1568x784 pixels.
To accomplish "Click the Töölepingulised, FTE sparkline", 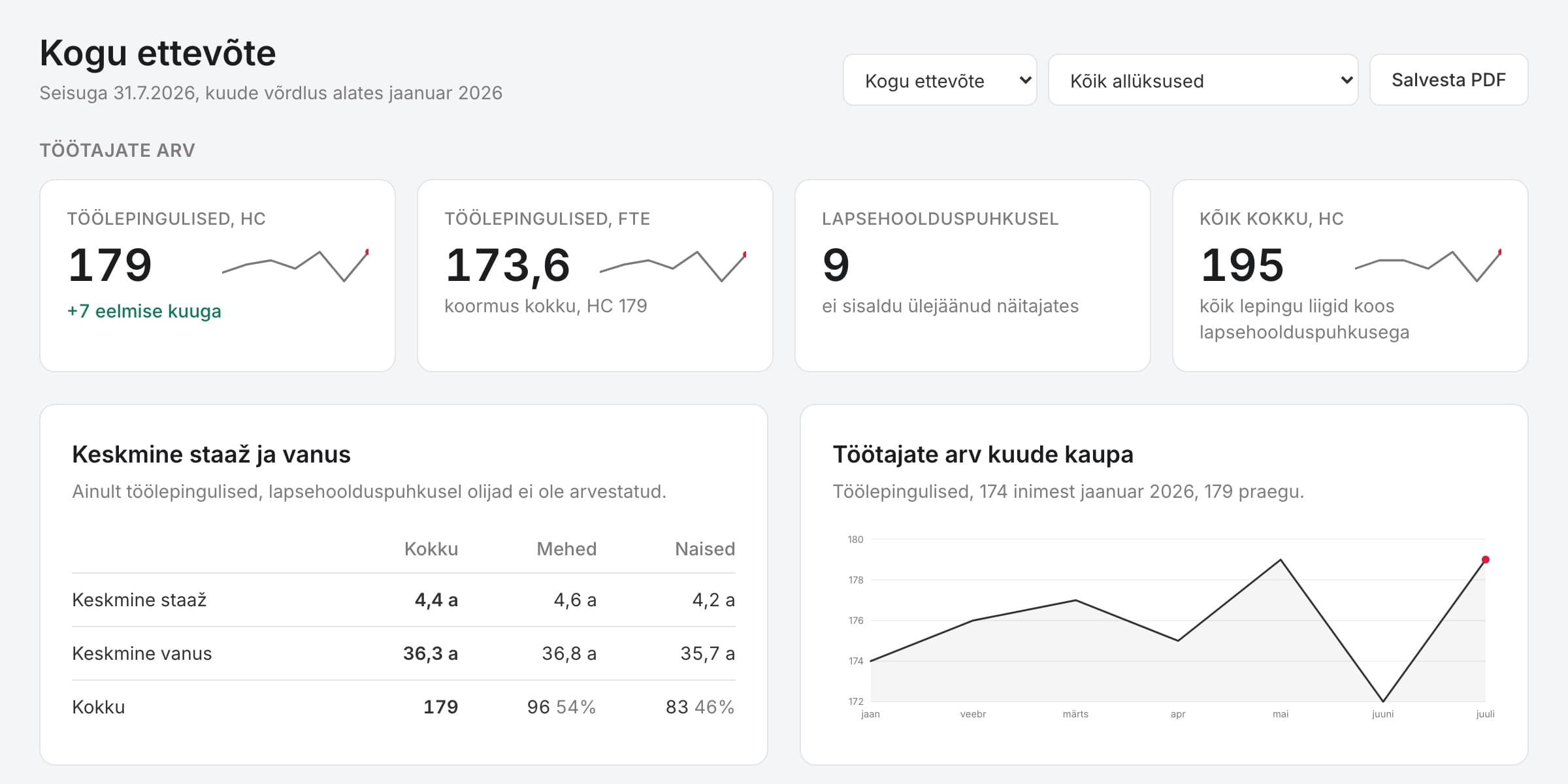I will coord(673,265).
